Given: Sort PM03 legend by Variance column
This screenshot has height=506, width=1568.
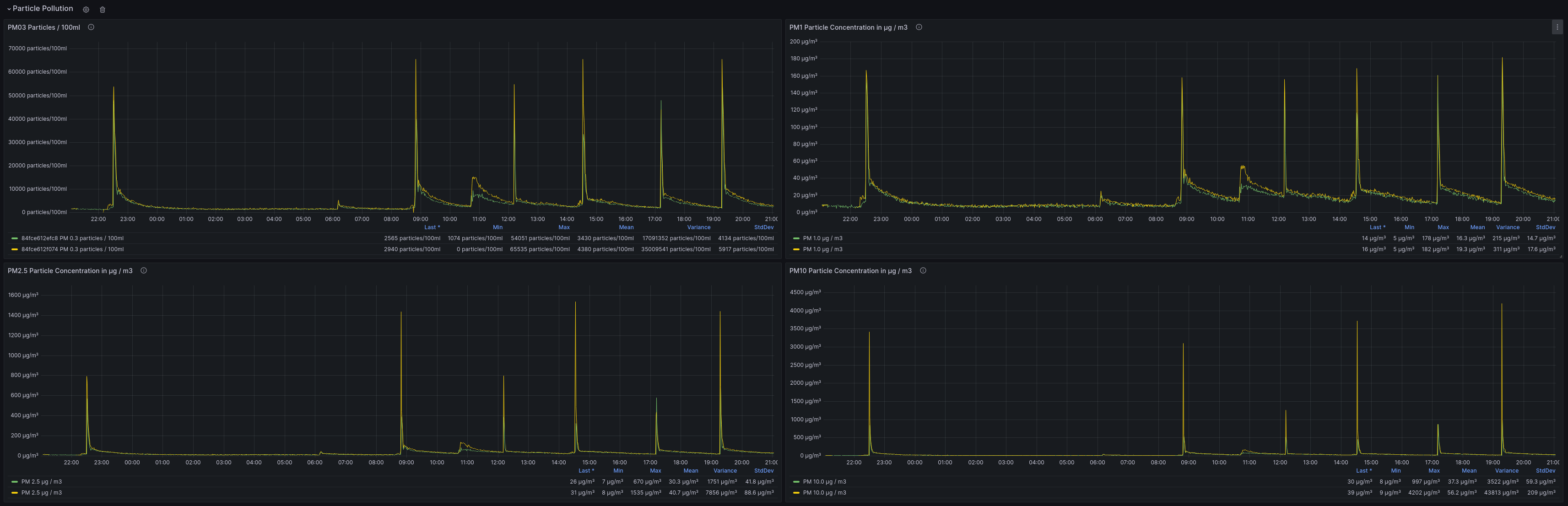Looking at the screenshot, I should [x=699, y=227].
